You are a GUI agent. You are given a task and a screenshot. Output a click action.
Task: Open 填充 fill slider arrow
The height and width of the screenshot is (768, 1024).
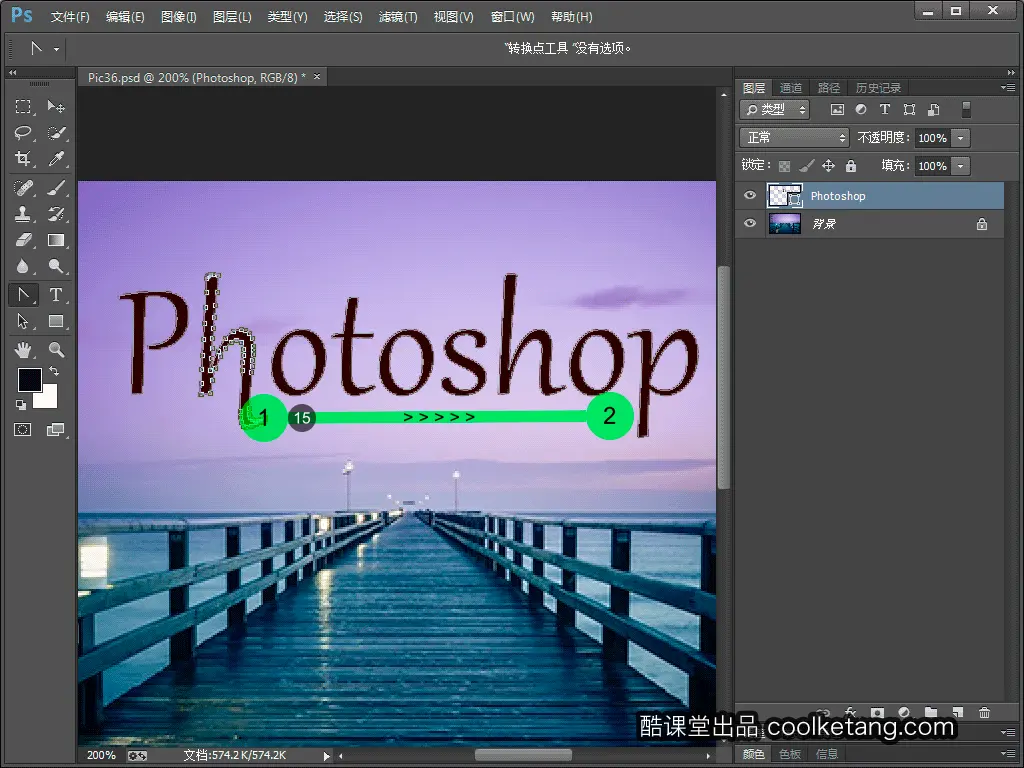pyautogui.click(x=961, y=166)
